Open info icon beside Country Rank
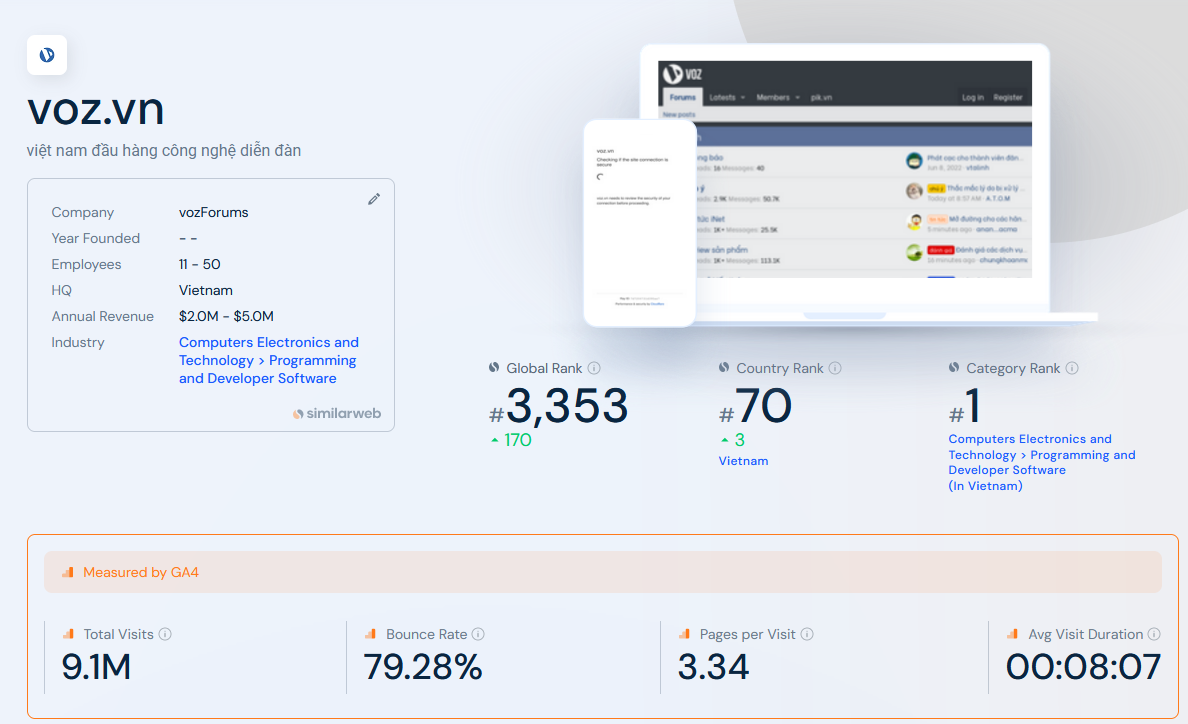1188x724 pixels. point(835,368)
